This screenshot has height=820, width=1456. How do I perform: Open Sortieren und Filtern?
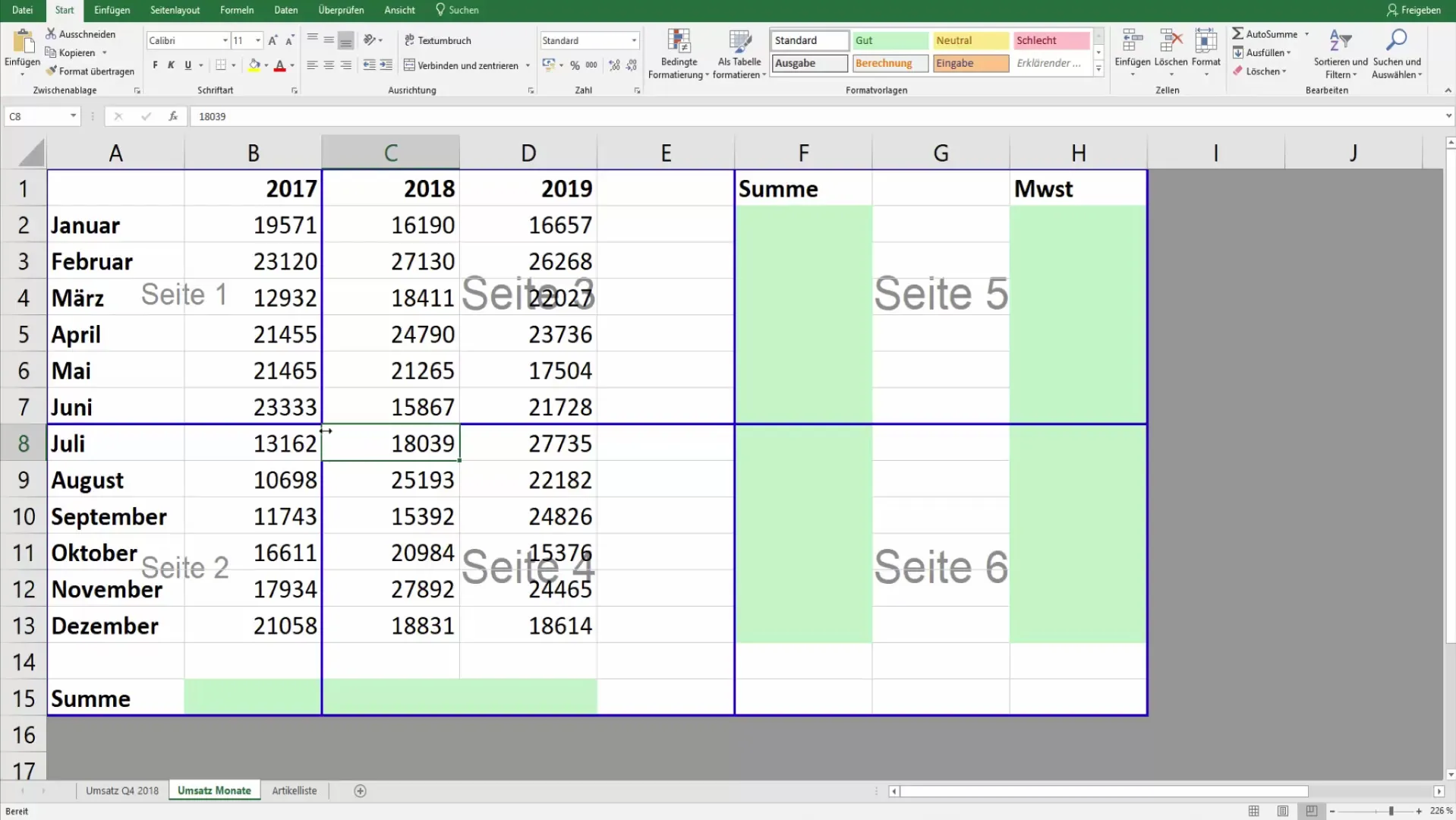(1341, 53)
